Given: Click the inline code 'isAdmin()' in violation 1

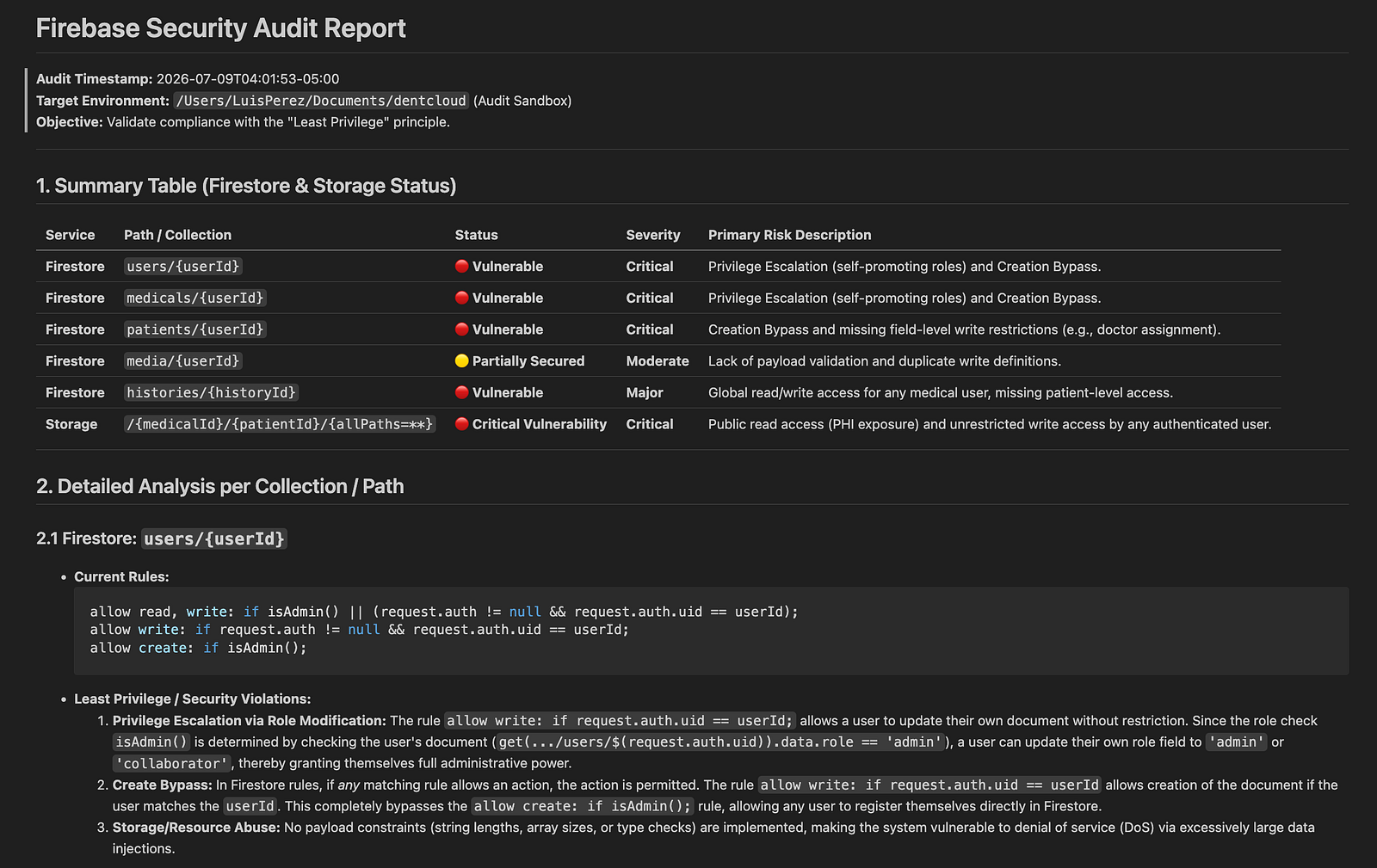Looking at the screenshot, I should (x=151, y=742).
